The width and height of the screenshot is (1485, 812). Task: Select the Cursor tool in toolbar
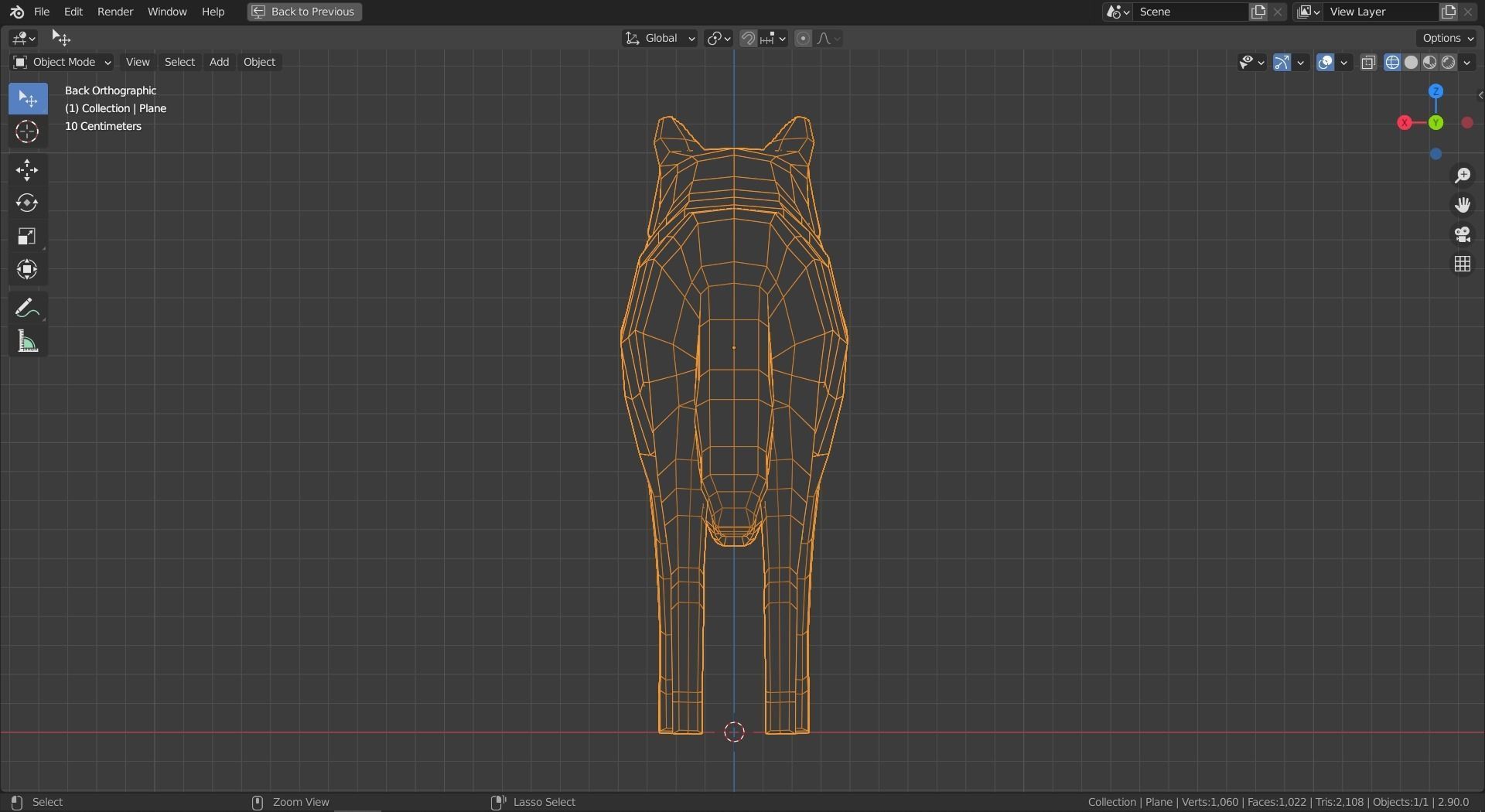pyautogui.click(x=27, y=132)
